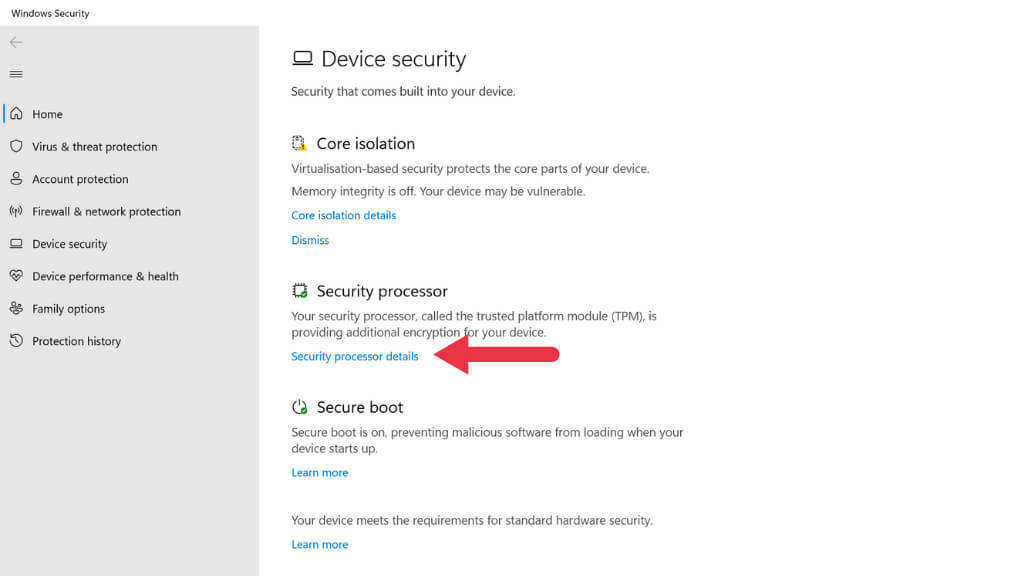Click the Family options people icon

click(16, 309)
